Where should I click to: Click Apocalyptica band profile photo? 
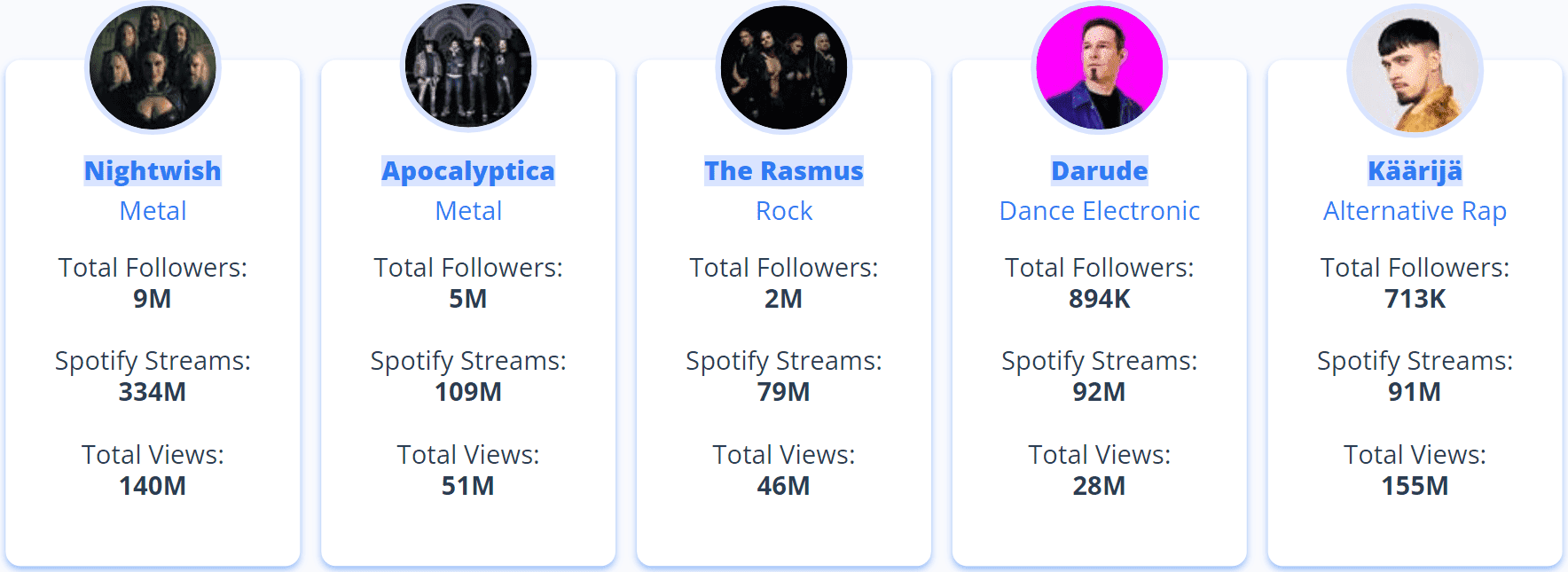[x=468, y=68]
